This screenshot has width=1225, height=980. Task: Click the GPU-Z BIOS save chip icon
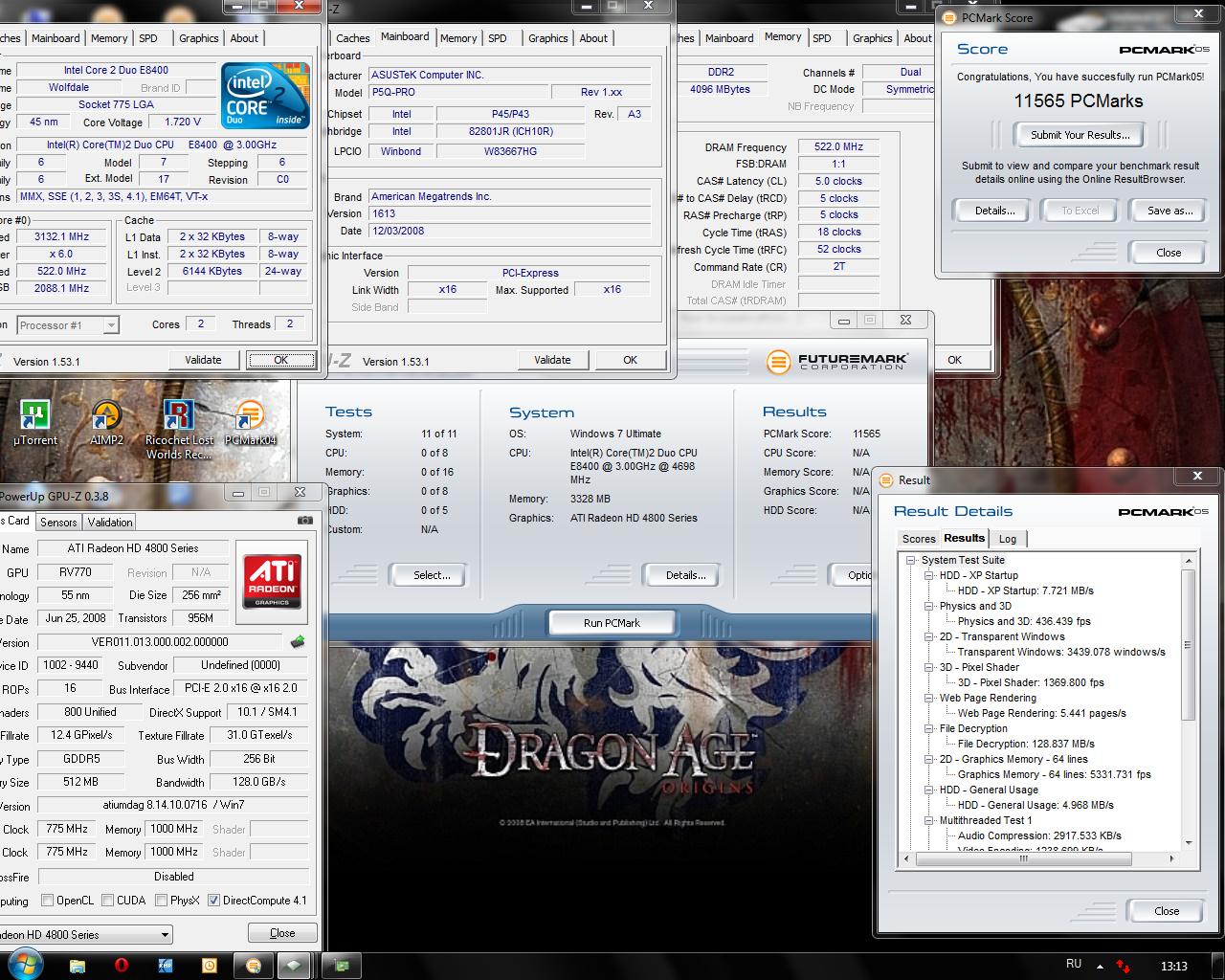coord(299,641)
